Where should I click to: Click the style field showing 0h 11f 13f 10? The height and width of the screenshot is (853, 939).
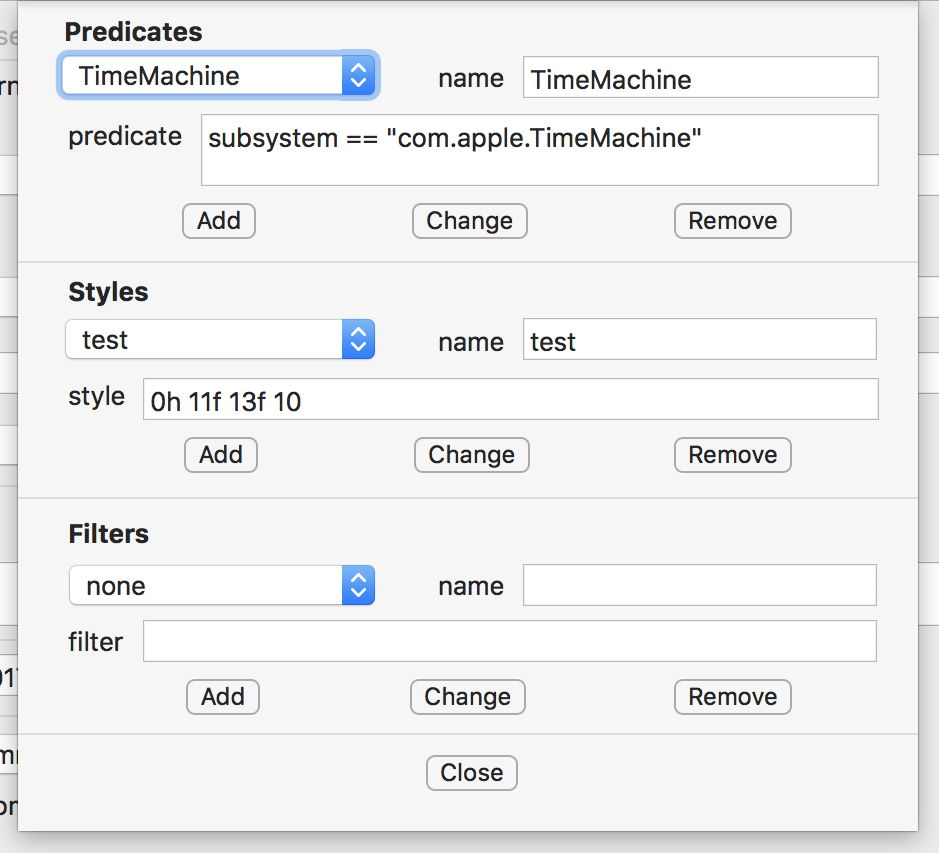pyautogui.click(x=510, y=400)
